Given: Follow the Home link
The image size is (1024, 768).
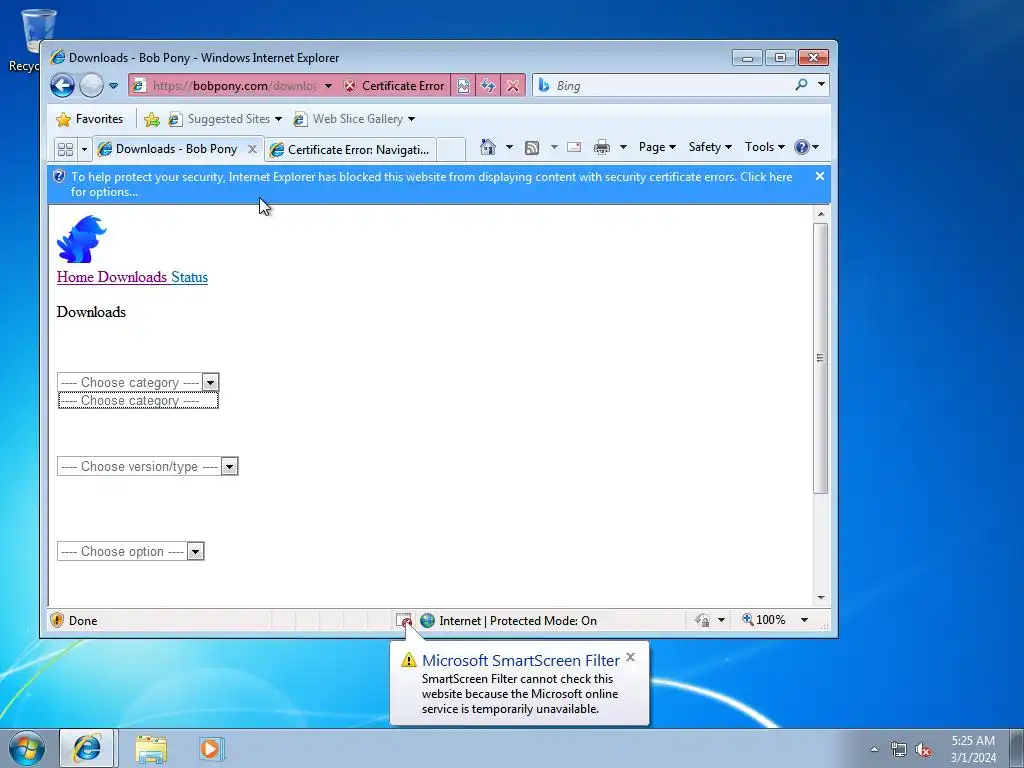Looking at the screenshot, I should point(75,277).
